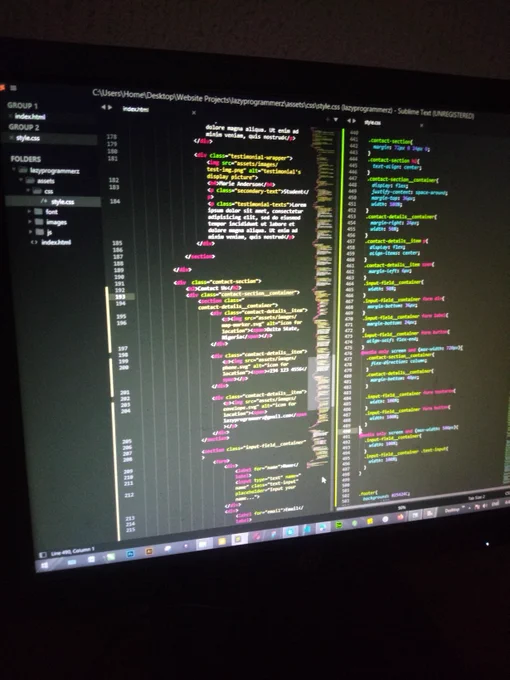510x680 pixels.
Task: Click the minimap of the index.html pane
Action: click(x=321, y=299)
